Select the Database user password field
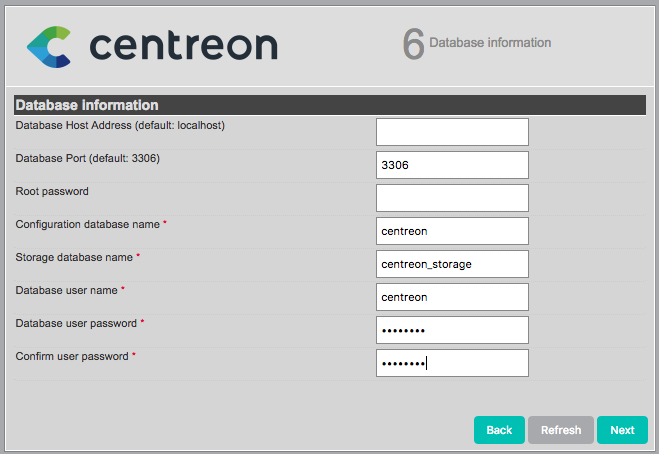 (452, 330)
